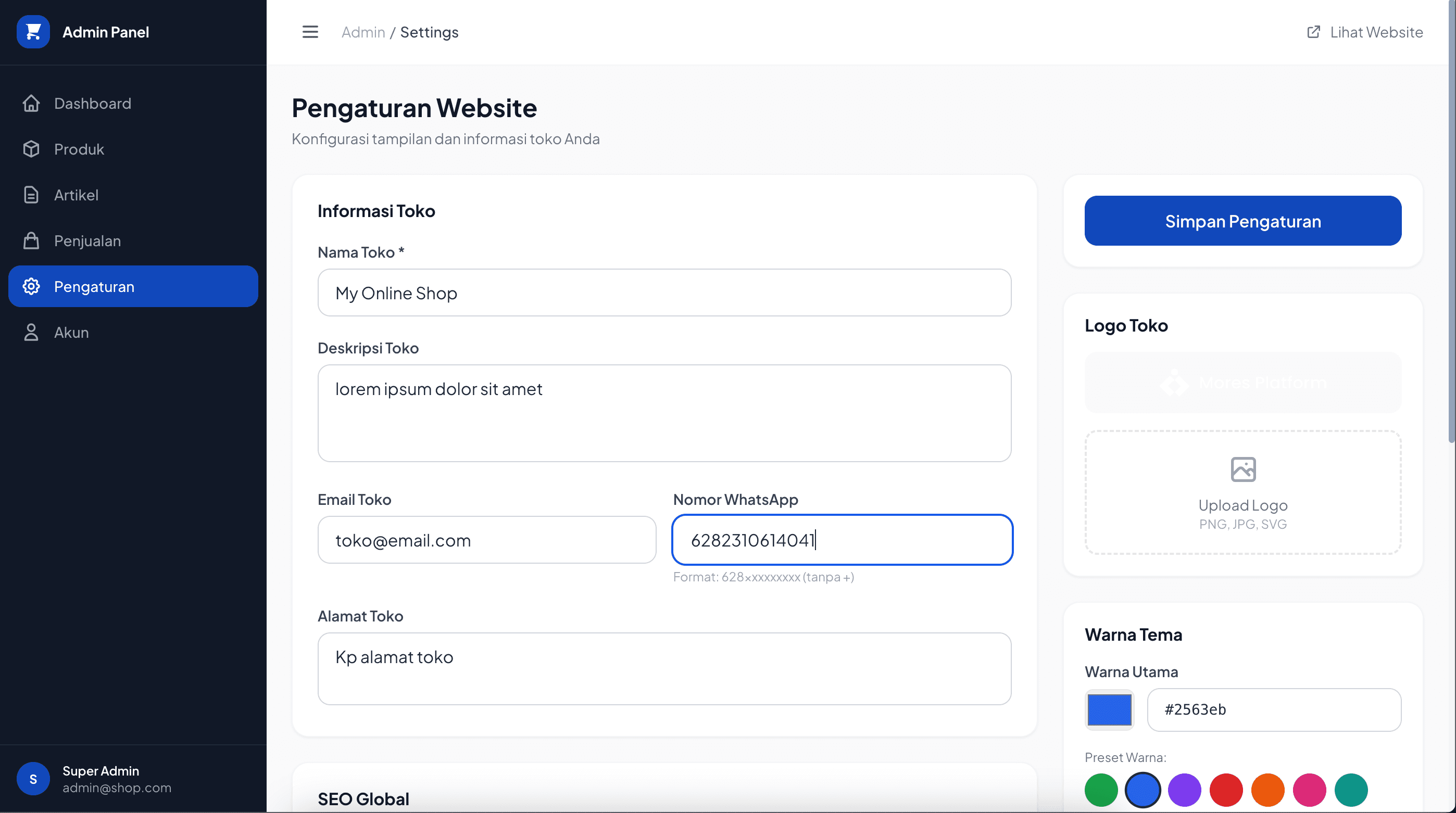Focus the Nama Toko input field
Image resolution: width=1456 pixels, height=813 pixels.
click(664, 293)
